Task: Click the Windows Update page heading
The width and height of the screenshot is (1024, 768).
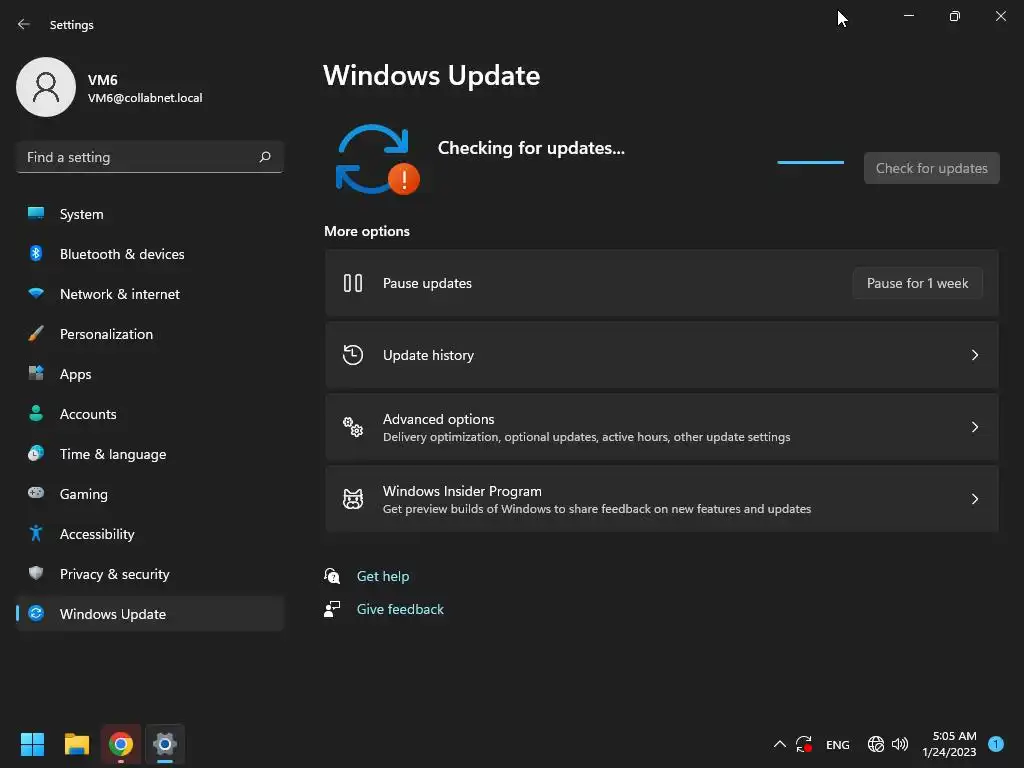Action: (x=432, y=76)
